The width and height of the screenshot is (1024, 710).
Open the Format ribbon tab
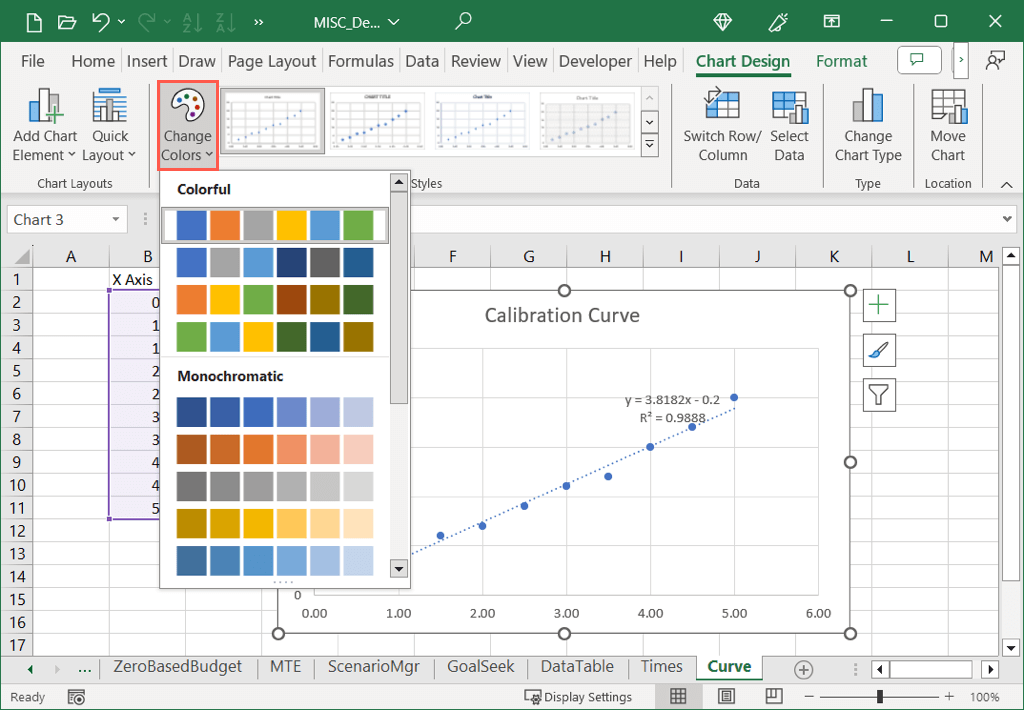(x=841, y=61)
